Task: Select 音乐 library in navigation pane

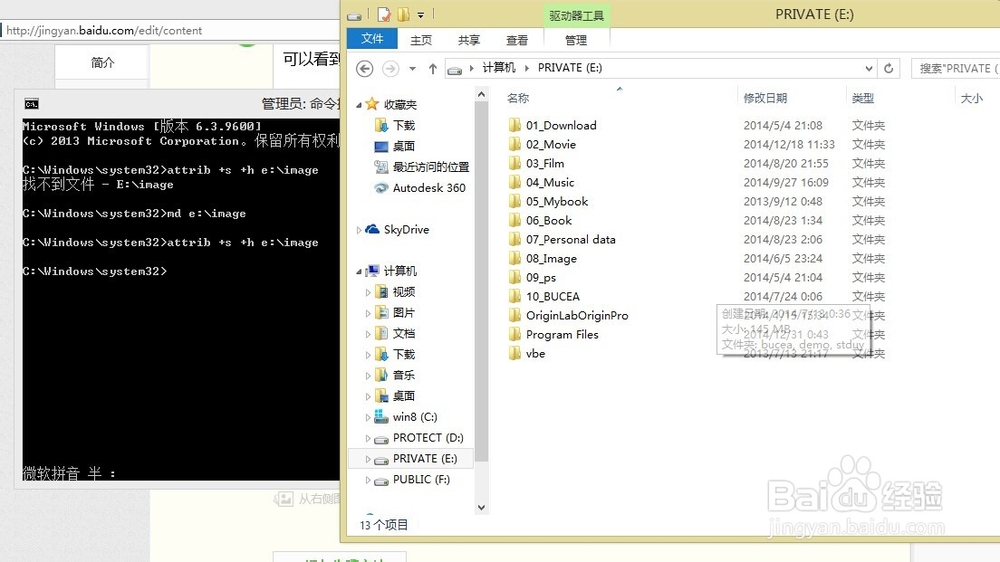Action: coord(404,374)
